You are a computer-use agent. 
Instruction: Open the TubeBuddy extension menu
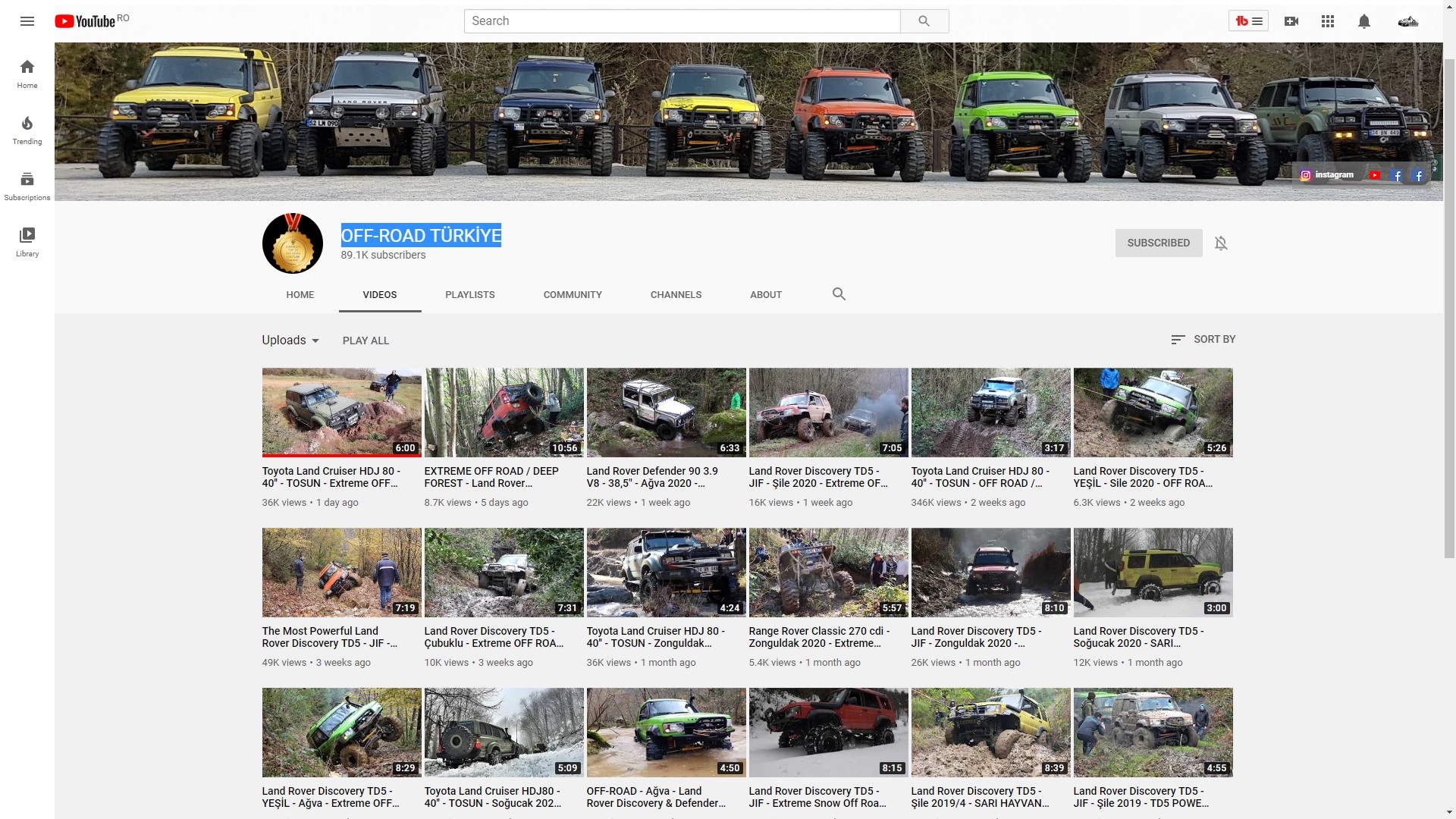pyautogui.click(x=1248, y=21)
